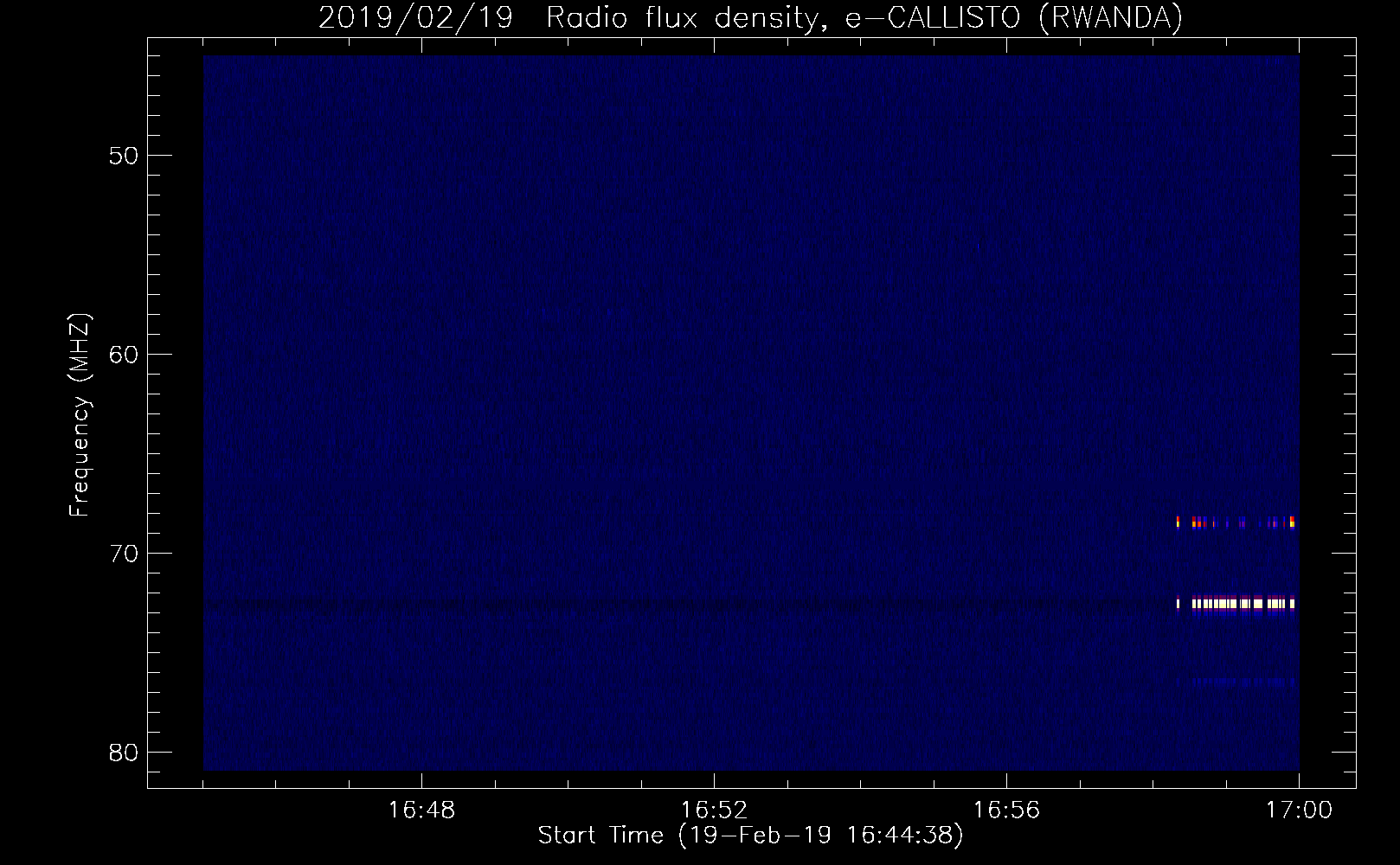The height and width of the screenshot is (865, 1400).
Task: Click the 70 frequency tick label
Action: [124, 554]
